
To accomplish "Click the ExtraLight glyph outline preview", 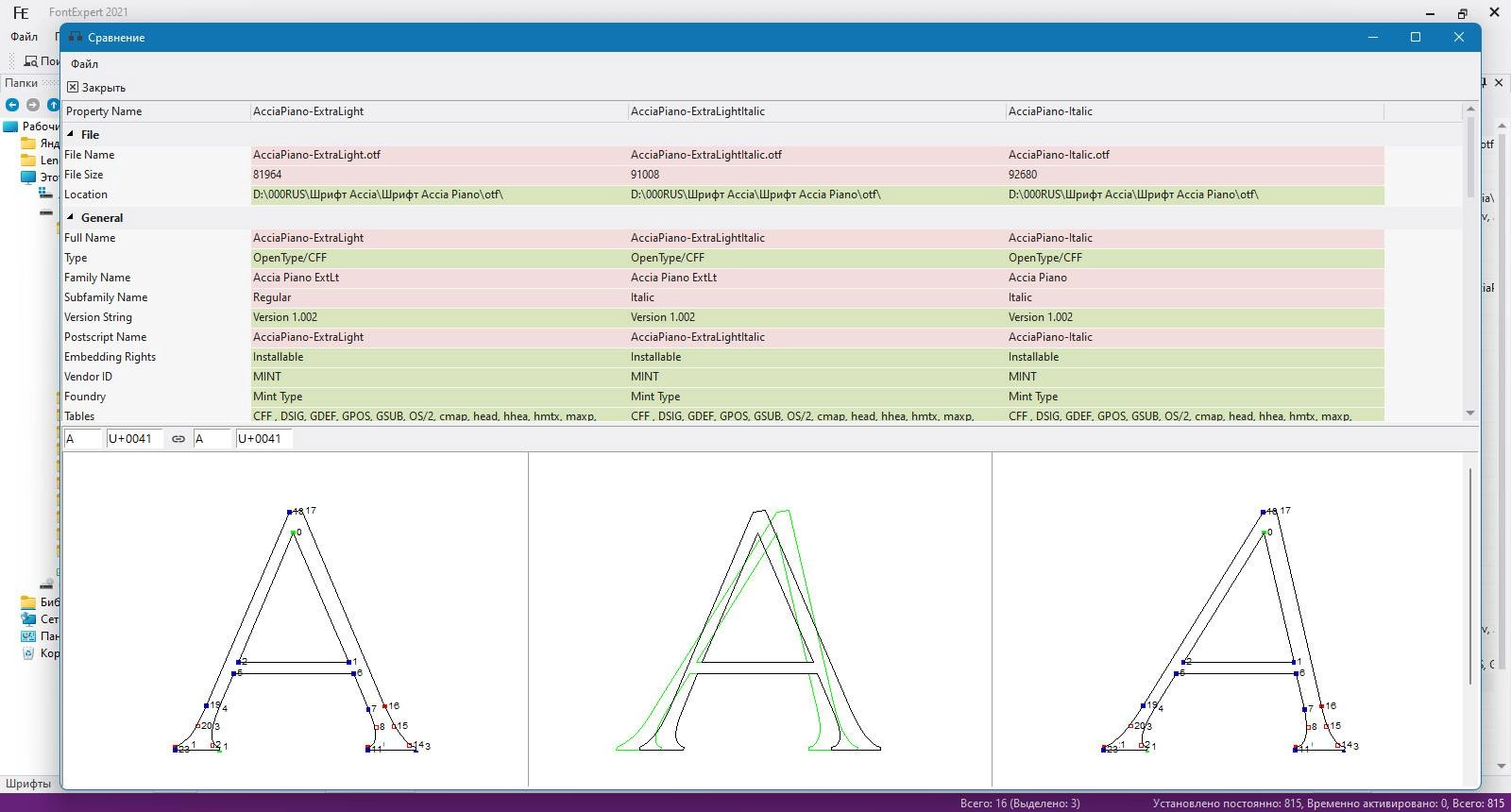I will click(295, 619).
